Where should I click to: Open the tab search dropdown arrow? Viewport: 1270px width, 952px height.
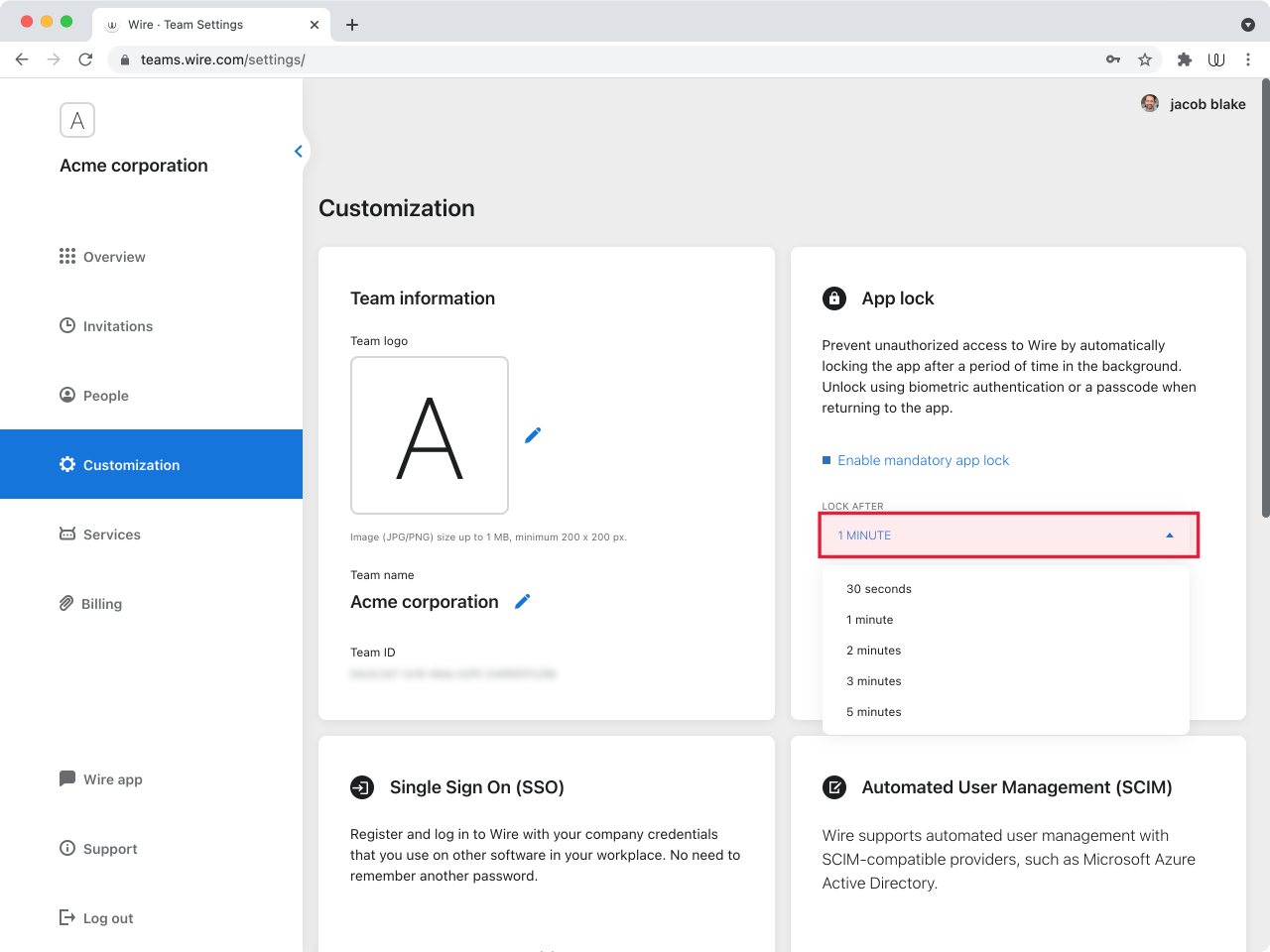(1248, 25)
